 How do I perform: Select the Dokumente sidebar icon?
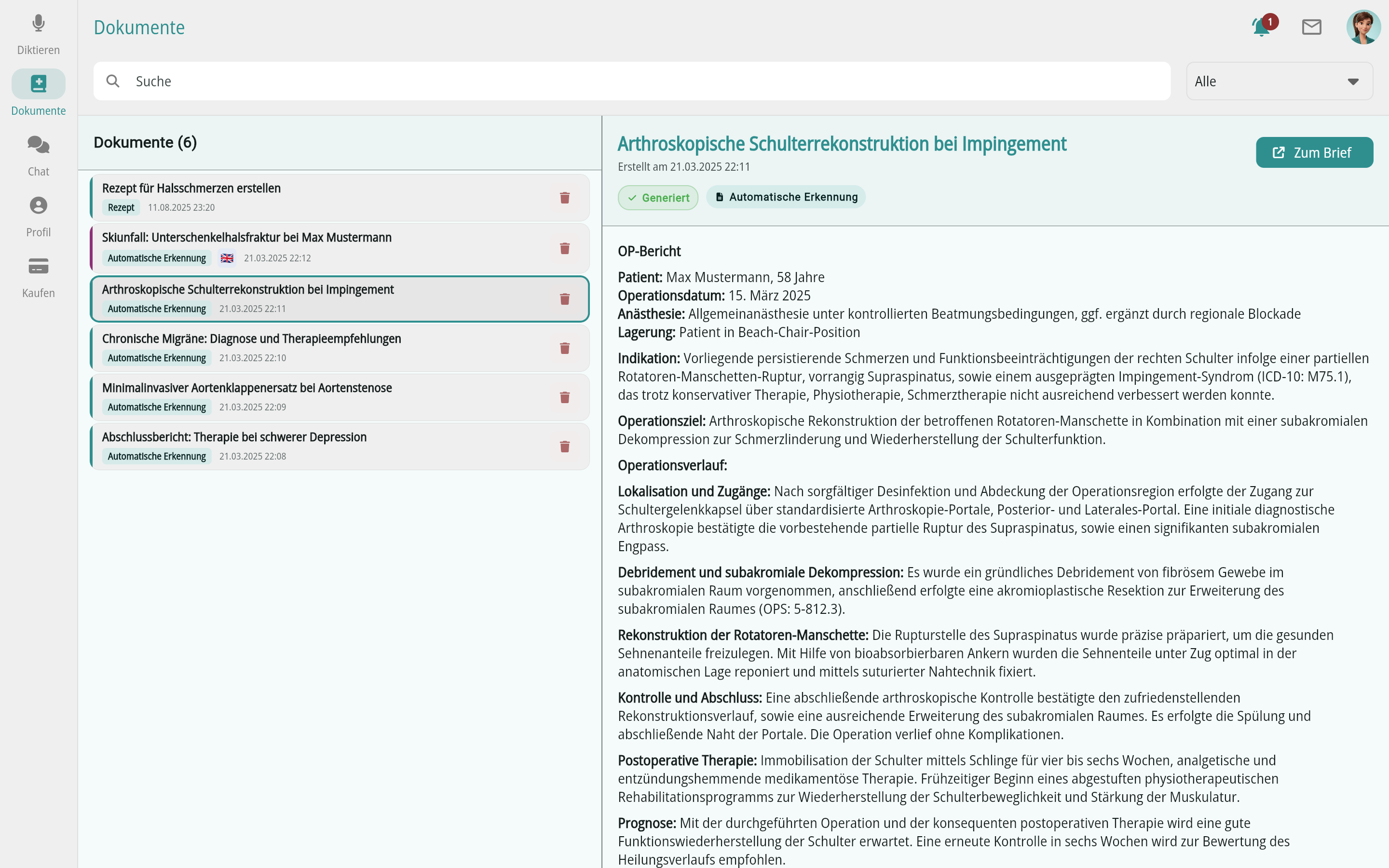coord(39,84)
